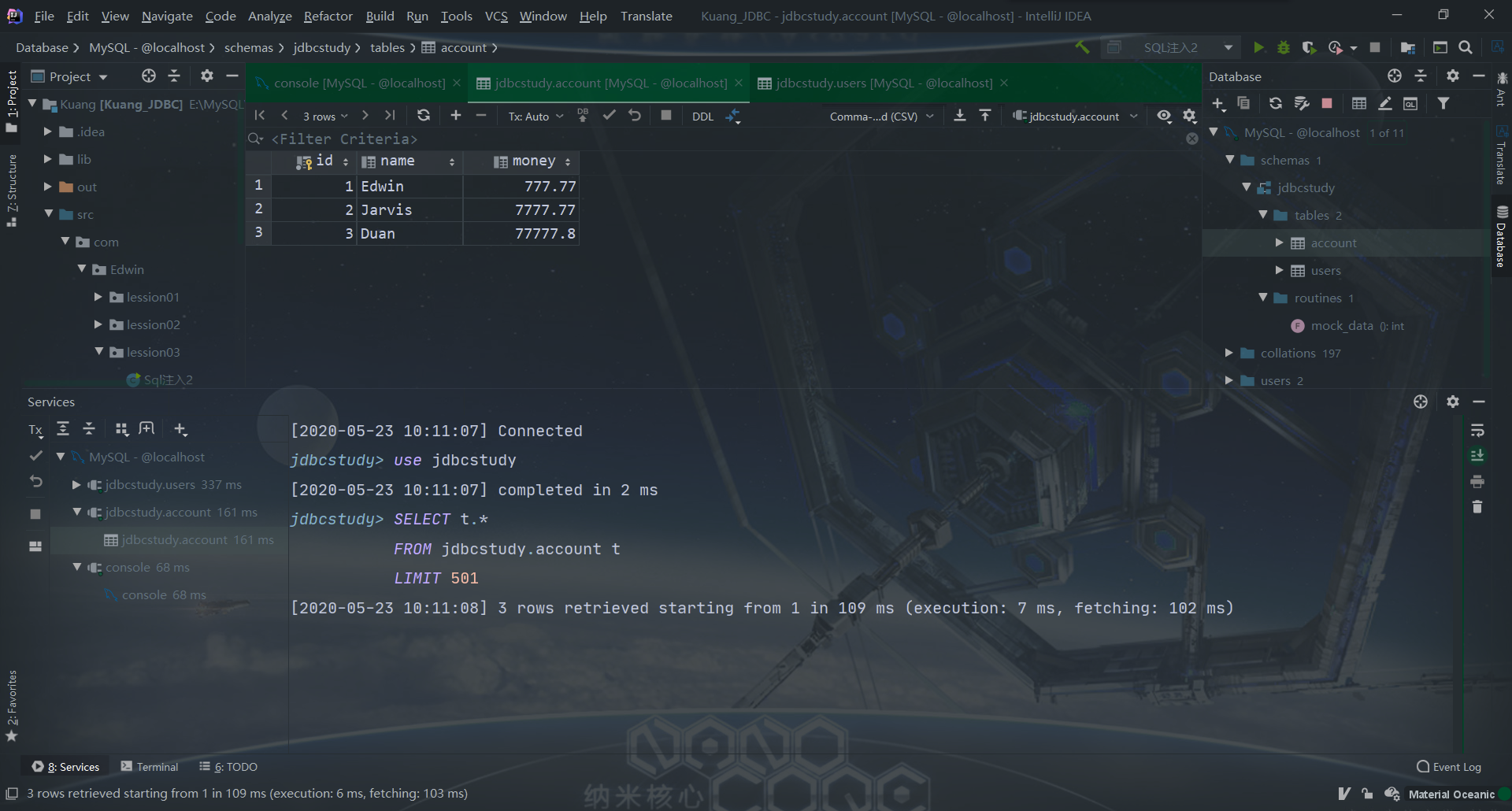The image size is (1512, 811).
Task: Click the export data download icon
Action: pyautogui.click(x=959, y=116)
